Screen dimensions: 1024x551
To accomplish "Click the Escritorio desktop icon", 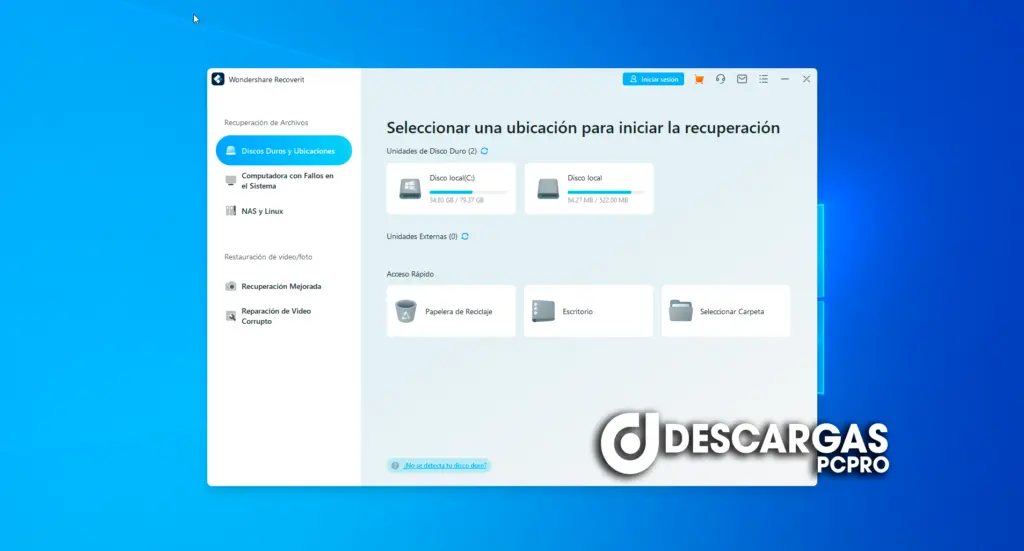I will [x=543, y=311].
